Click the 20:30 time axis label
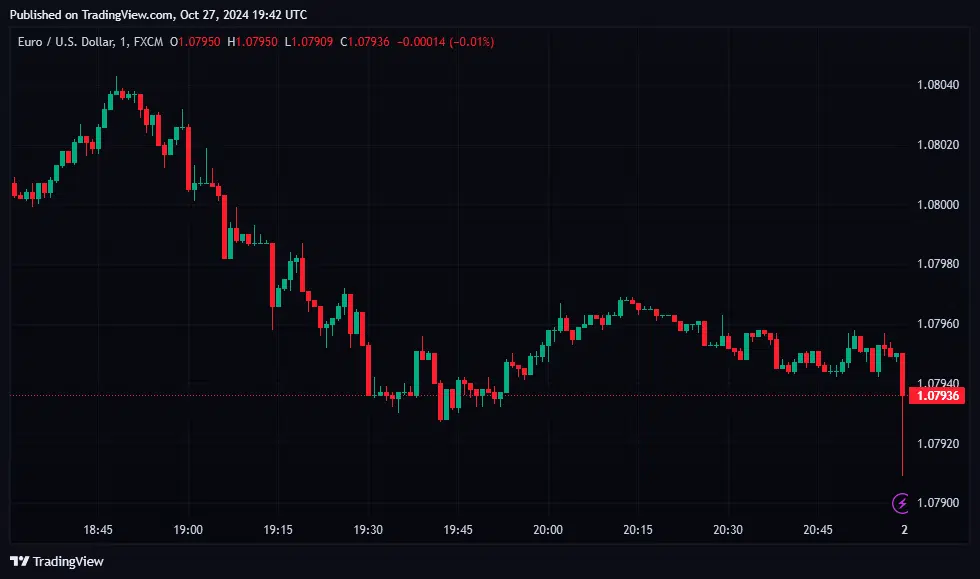Viewport: 980px width, 579px height. coord(728,530)
